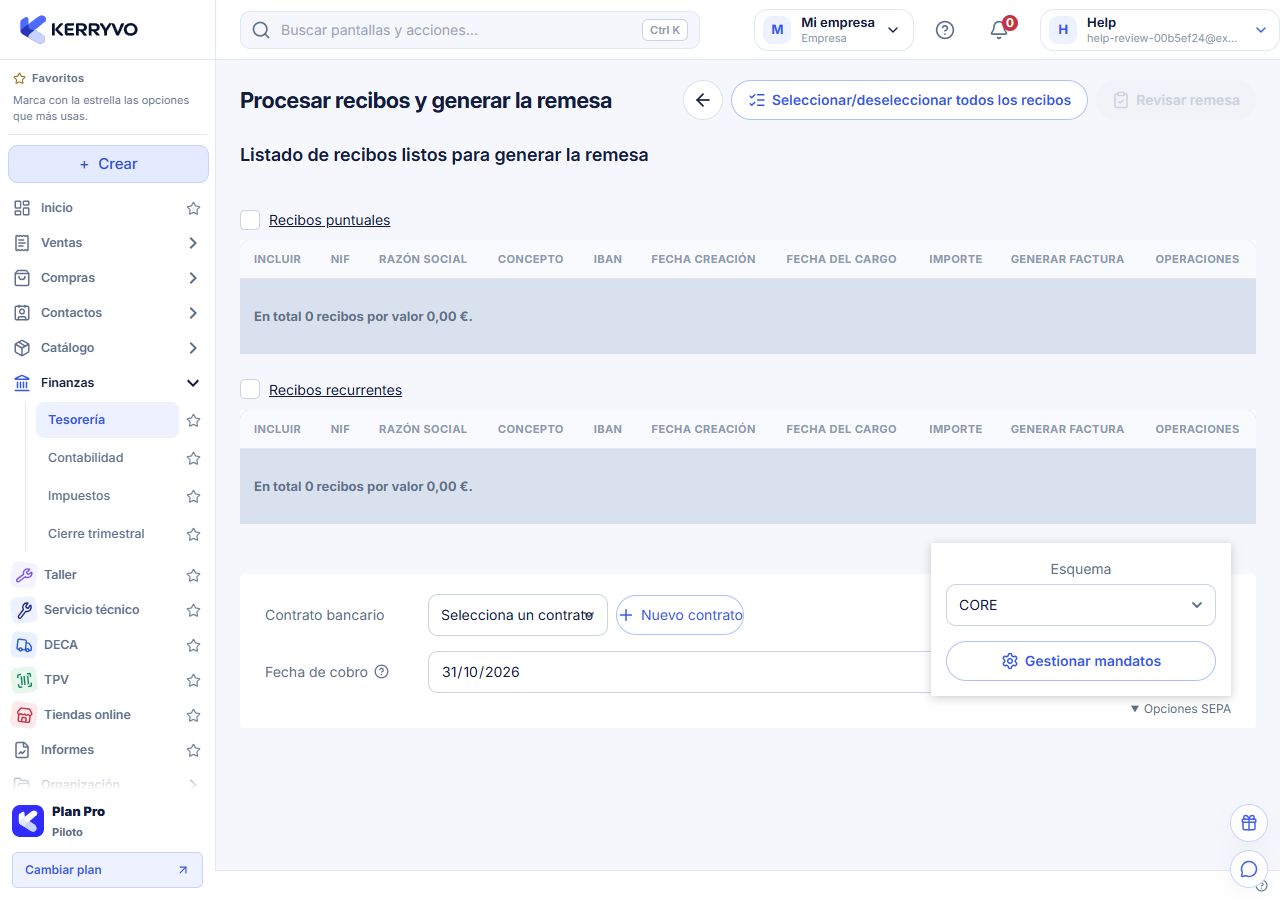The height and width of the screenshot is (900, 1280).
Task: Open Impuestos under Finanzas
Action: [79, 496]
